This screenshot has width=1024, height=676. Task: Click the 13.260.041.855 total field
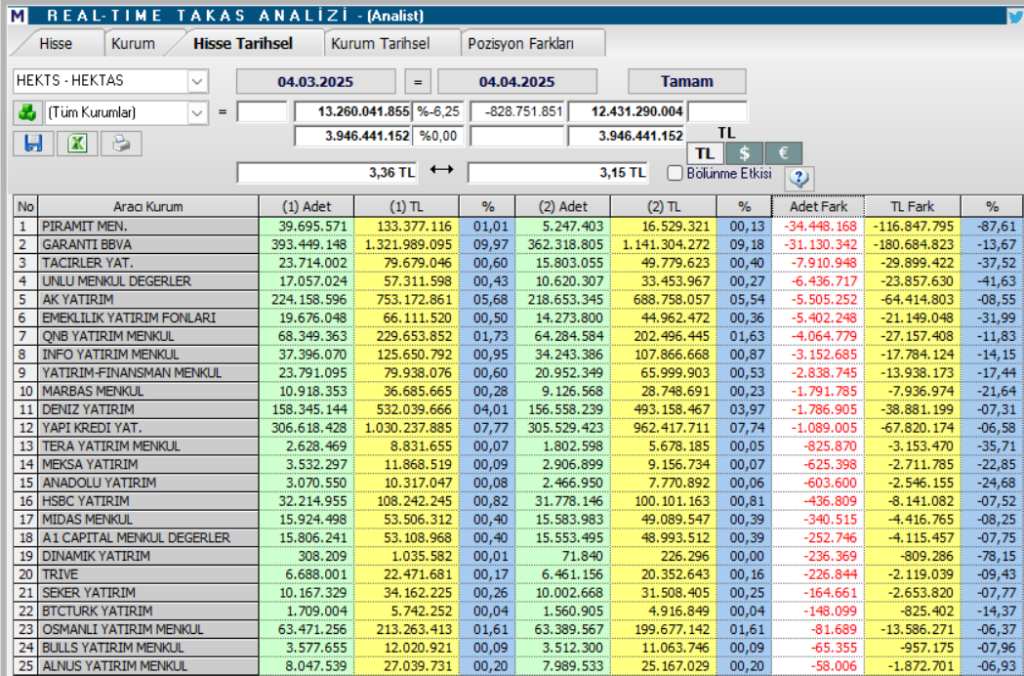pyautogui.click(x=353, y=112)
